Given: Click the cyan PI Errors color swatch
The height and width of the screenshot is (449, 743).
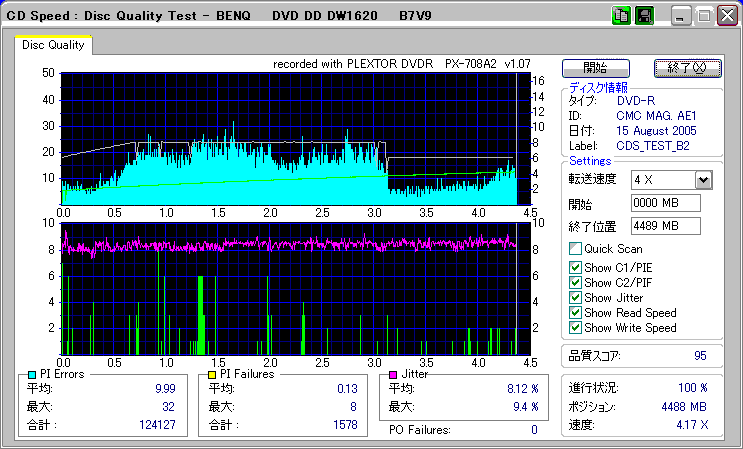Looking at the screenshot, I should (x=31, y=374).
